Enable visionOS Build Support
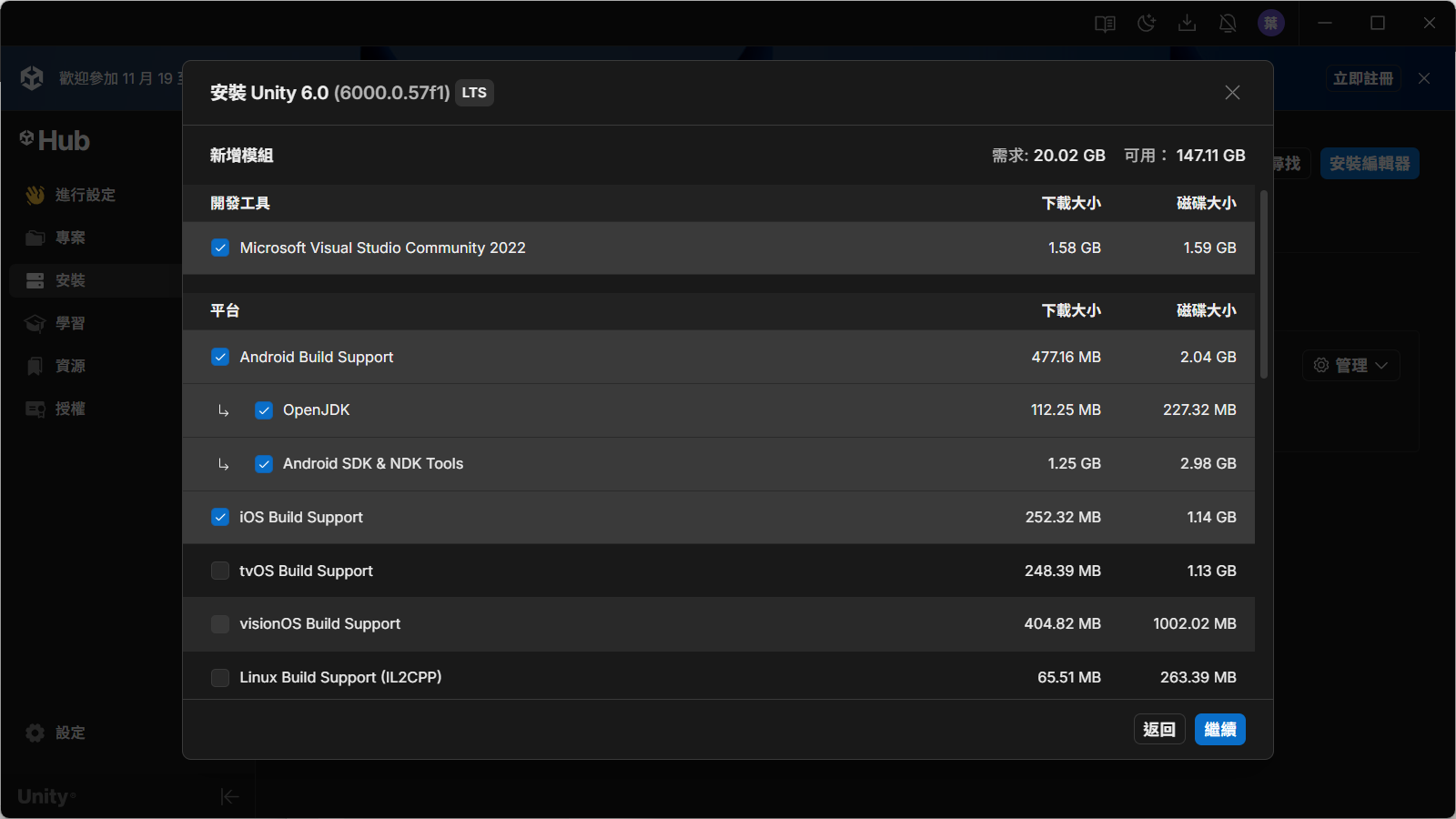 (220, 624)
